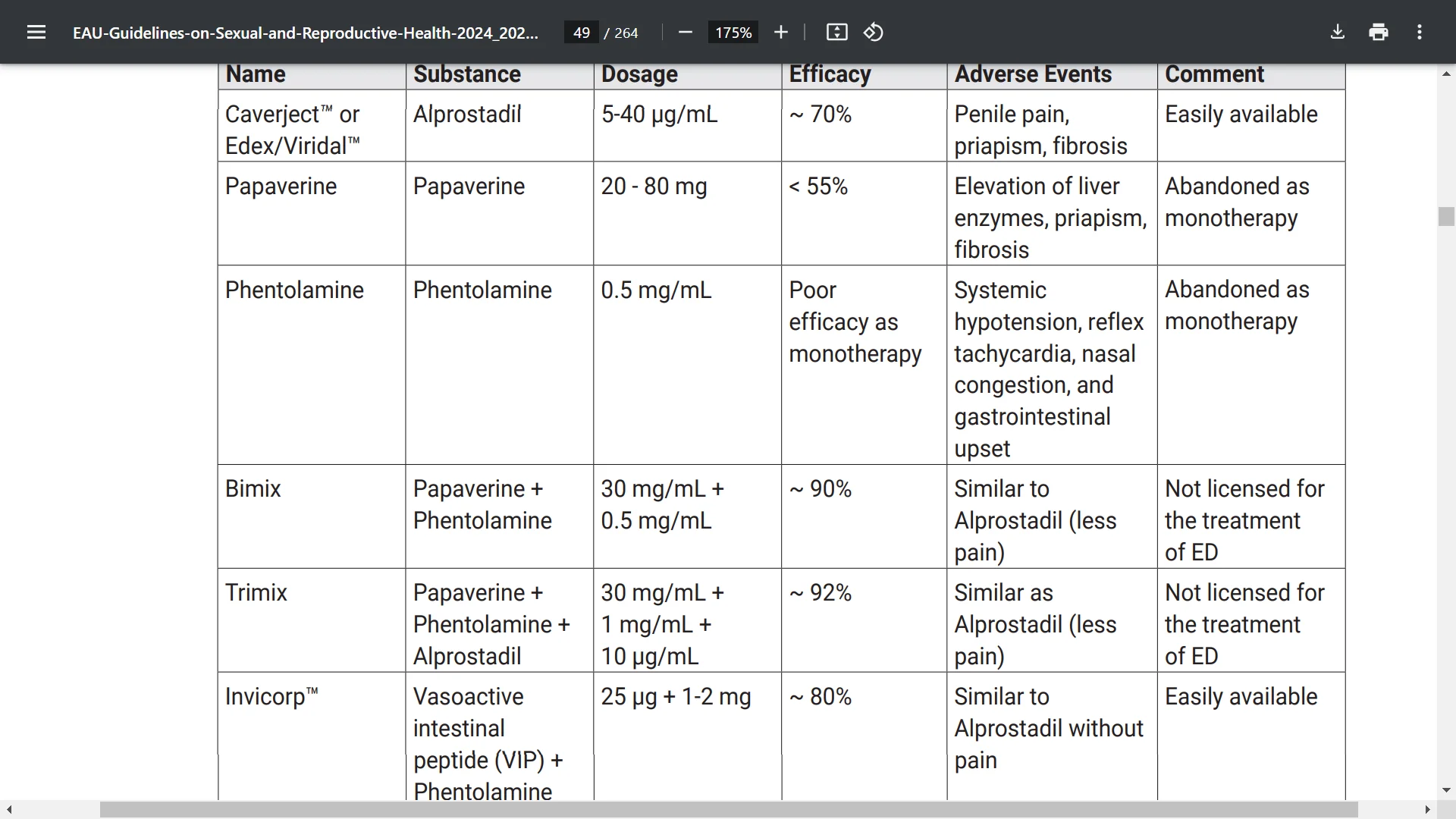This screenshot has height=819, width=1456.
Task: Rotate the document counterclockwise
Action: point(874,32)
